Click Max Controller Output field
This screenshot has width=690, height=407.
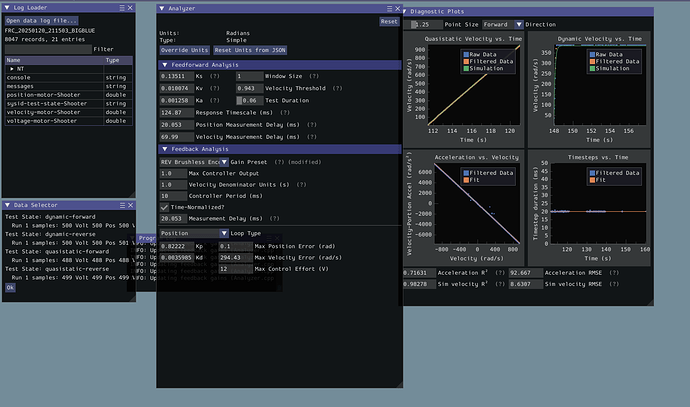click(173, 173)
